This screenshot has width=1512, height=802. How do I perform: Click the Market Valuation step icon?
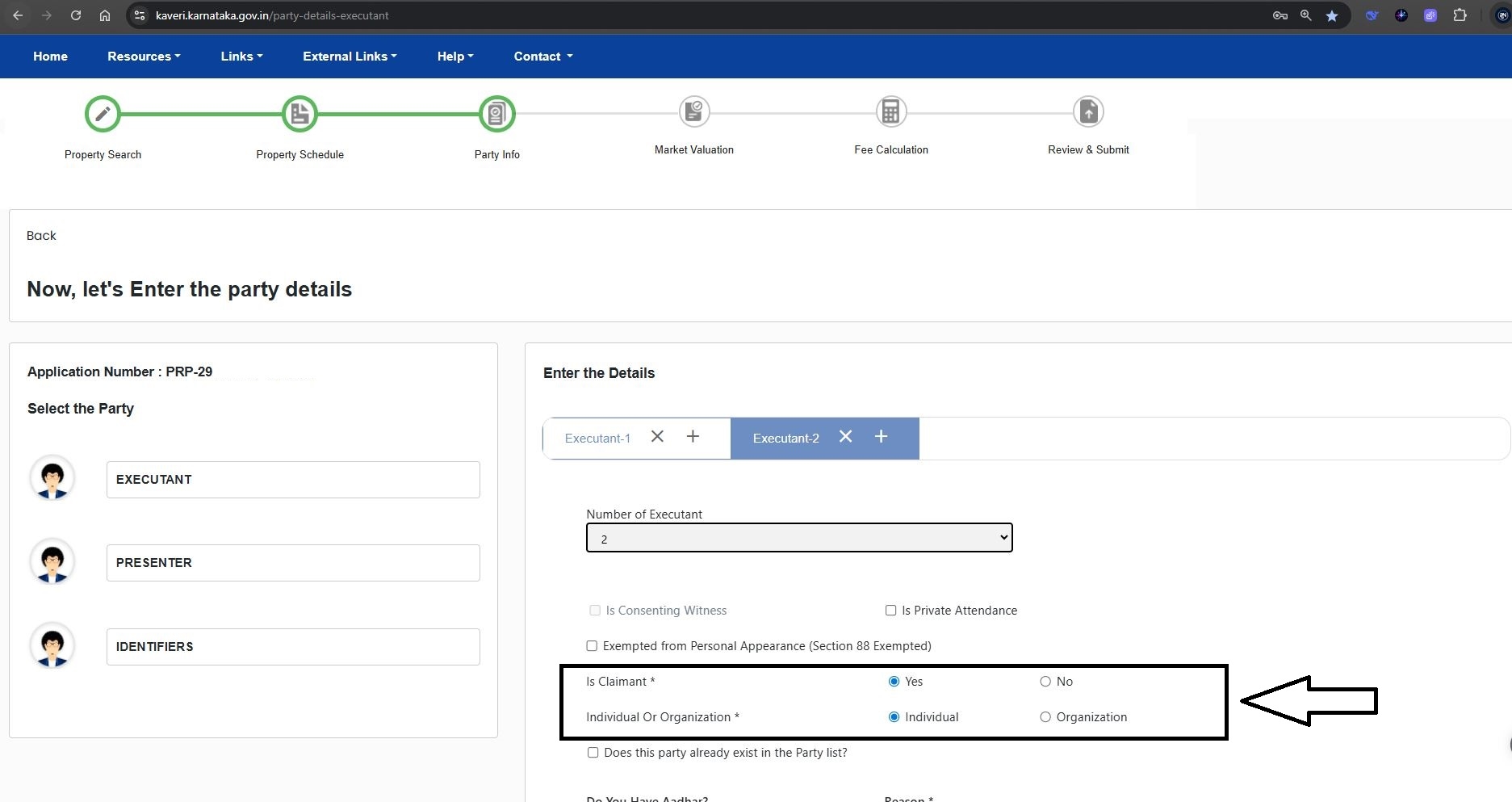693,111
